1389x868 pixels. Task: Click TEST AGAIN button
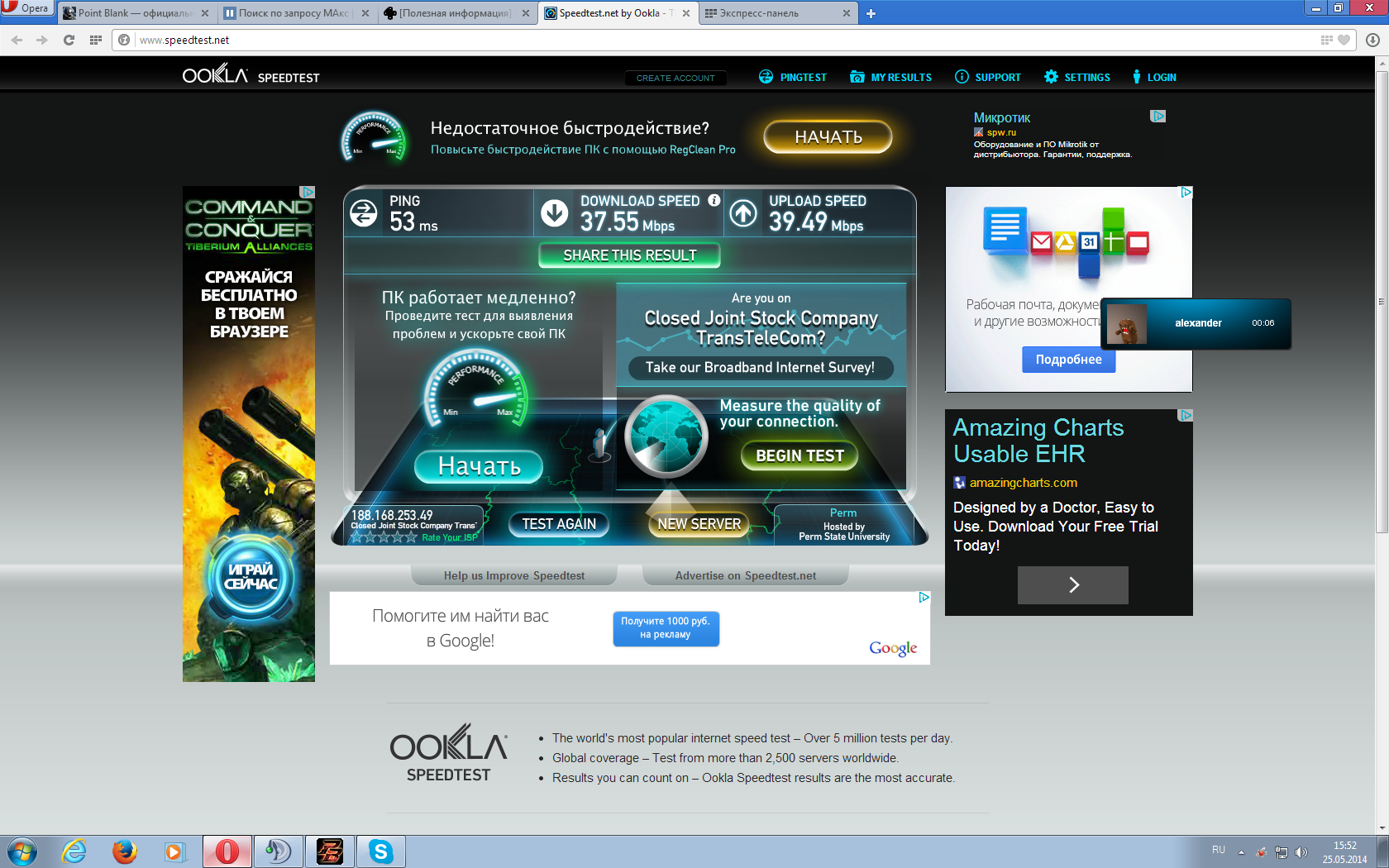tap(558, 524)
